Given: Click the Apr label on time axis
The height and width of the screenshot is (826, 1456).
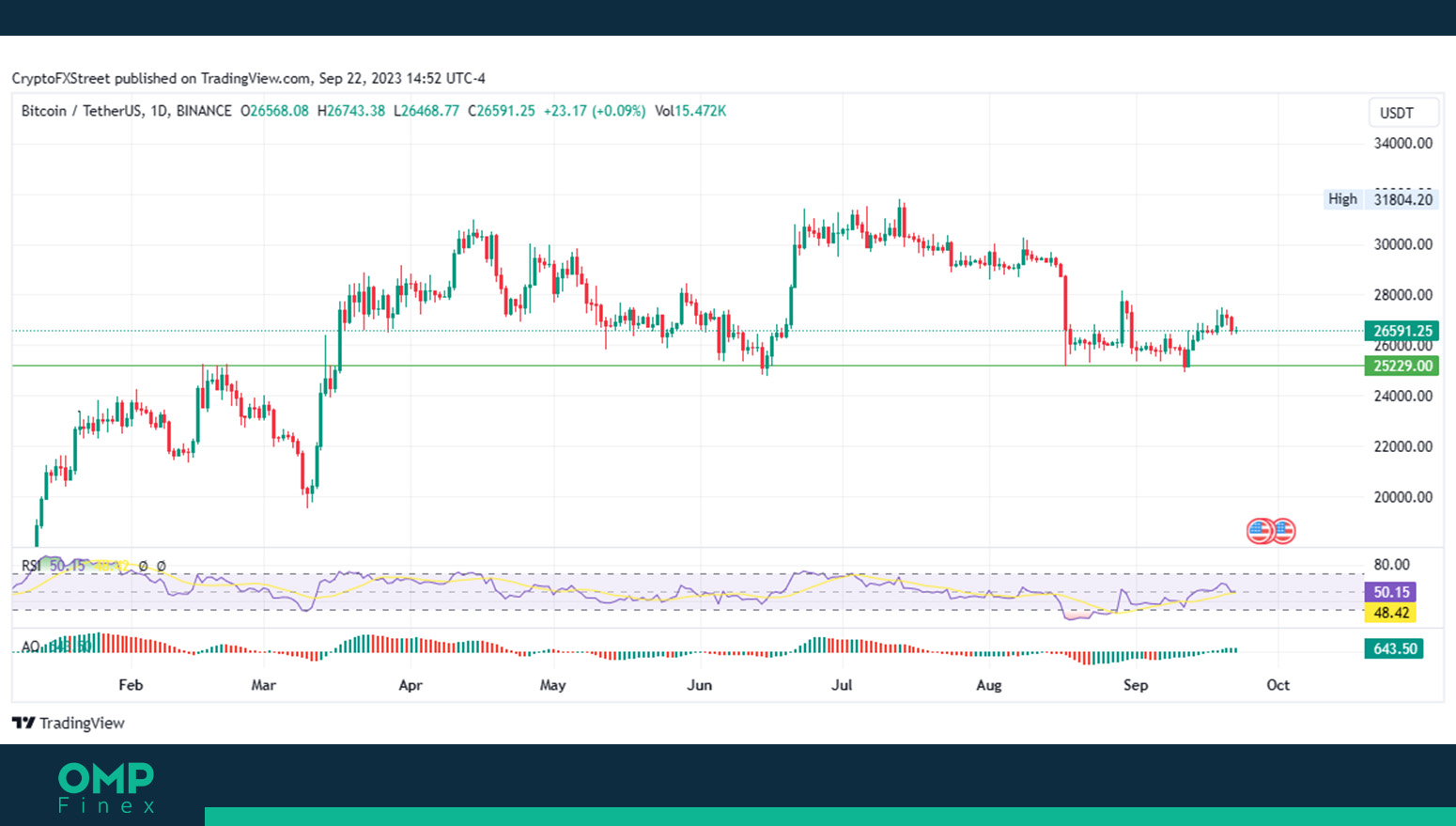Looking at the screenshot, I should 410,685.
